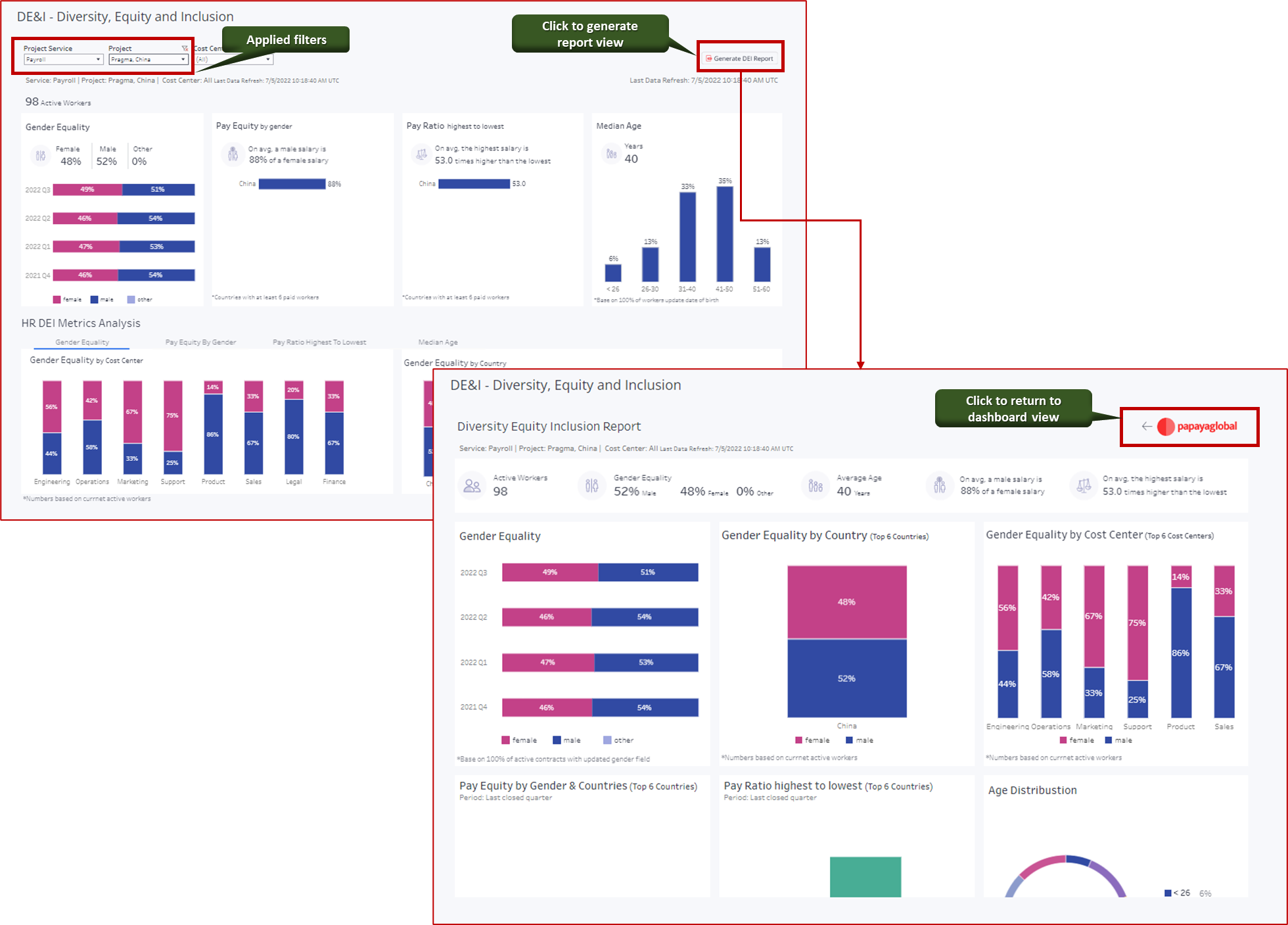1288x925 pixels.
Task: Click the clear filter icon next to Project
Action: tap(185, 47)
